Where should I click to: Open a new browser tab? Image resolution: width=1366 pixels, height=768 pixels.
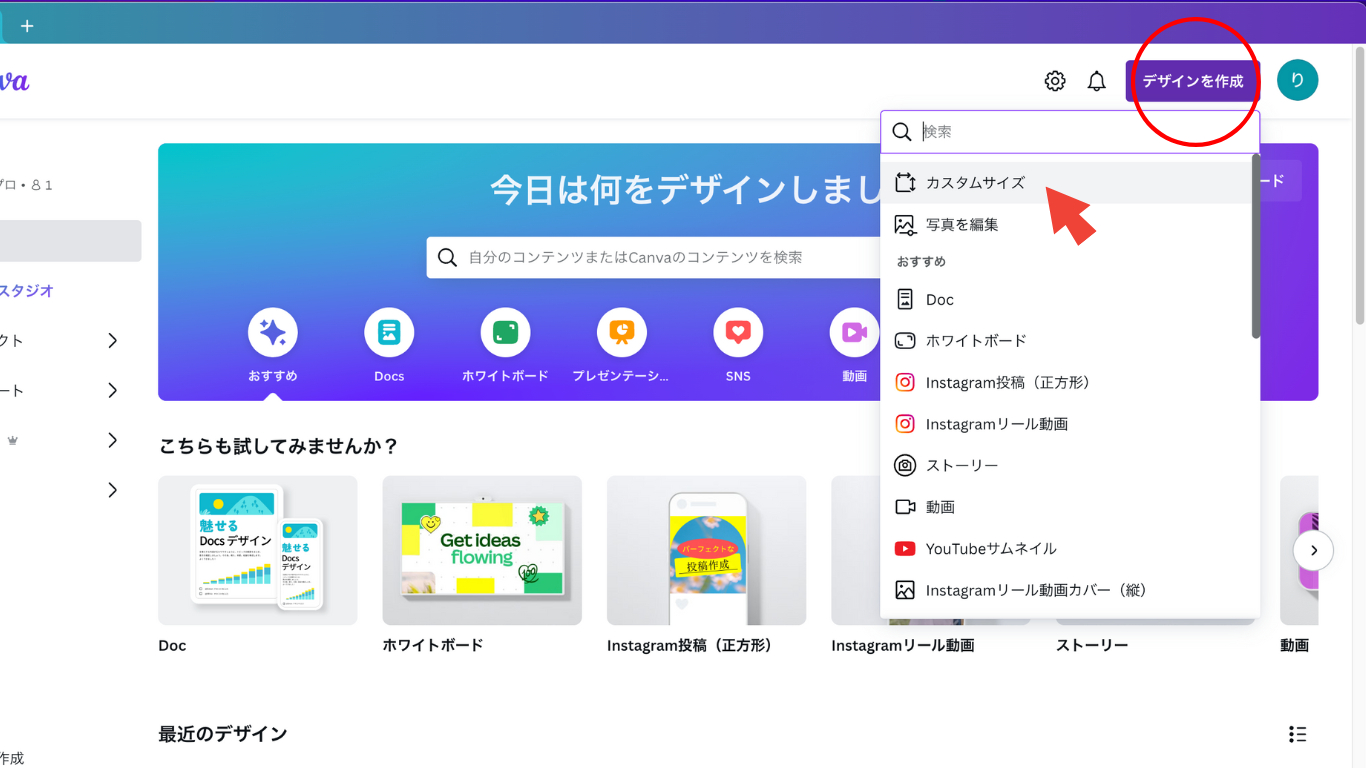[x=27, y=26]
